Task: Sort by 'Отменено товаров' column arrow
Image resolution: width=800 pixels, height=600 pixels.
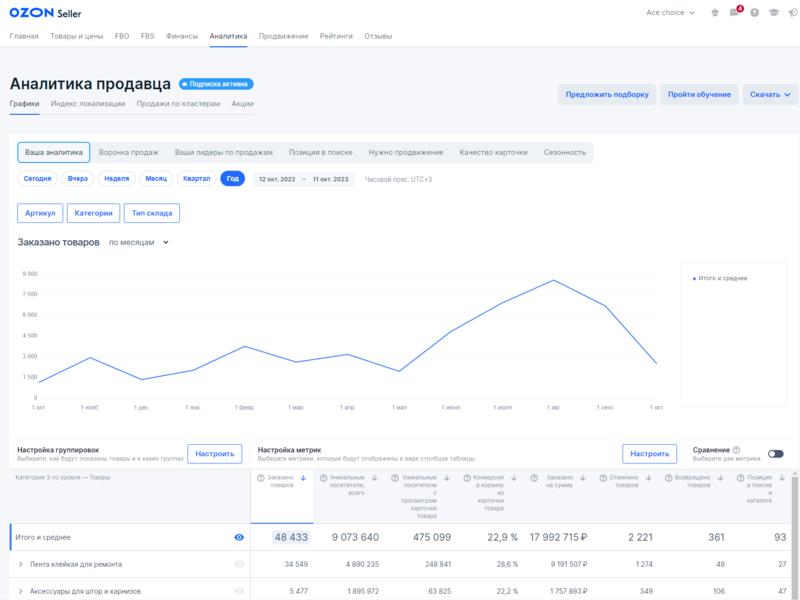Action: 651,478
